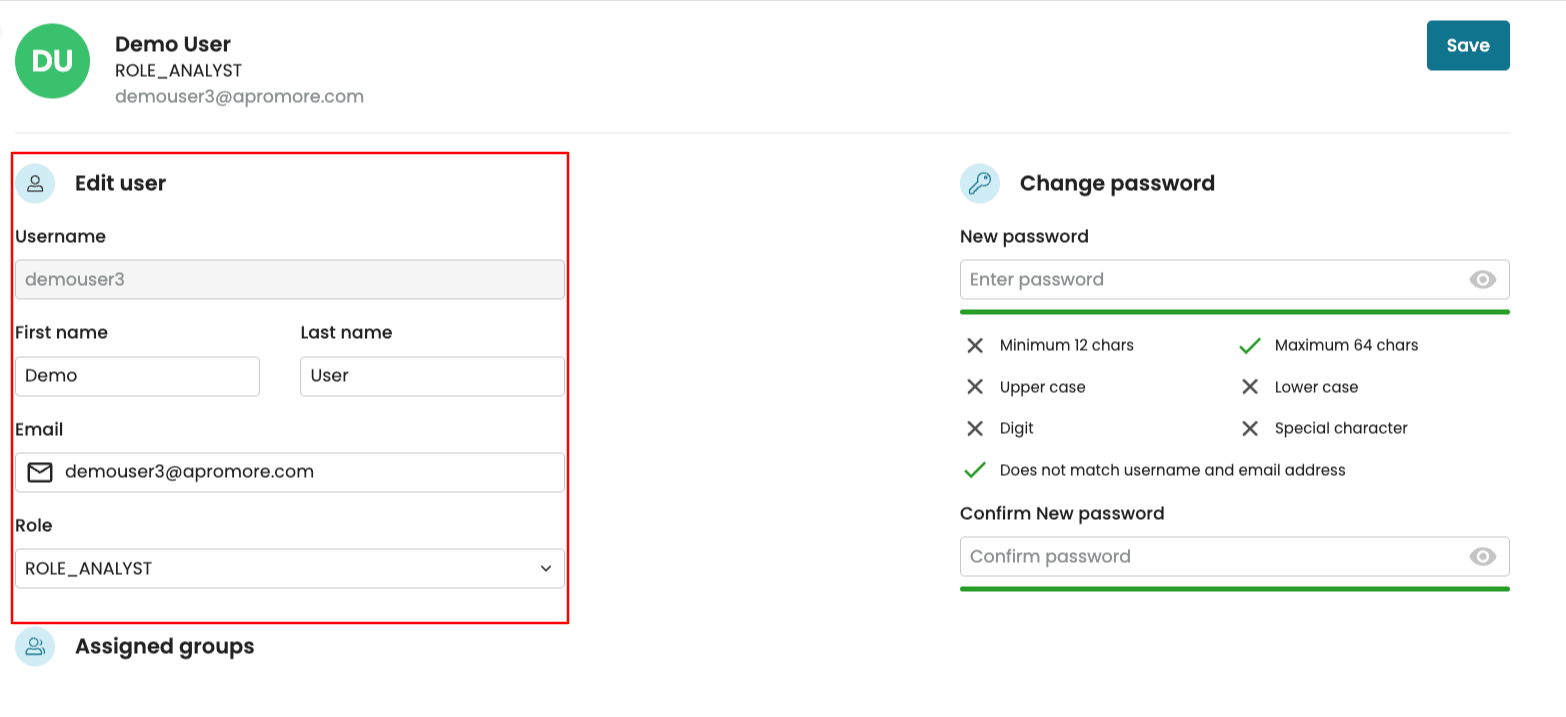The height and width of the screenshot is (717, 1566).
Task: Click the green strength bar under New password
Action: click(1234, 312)
